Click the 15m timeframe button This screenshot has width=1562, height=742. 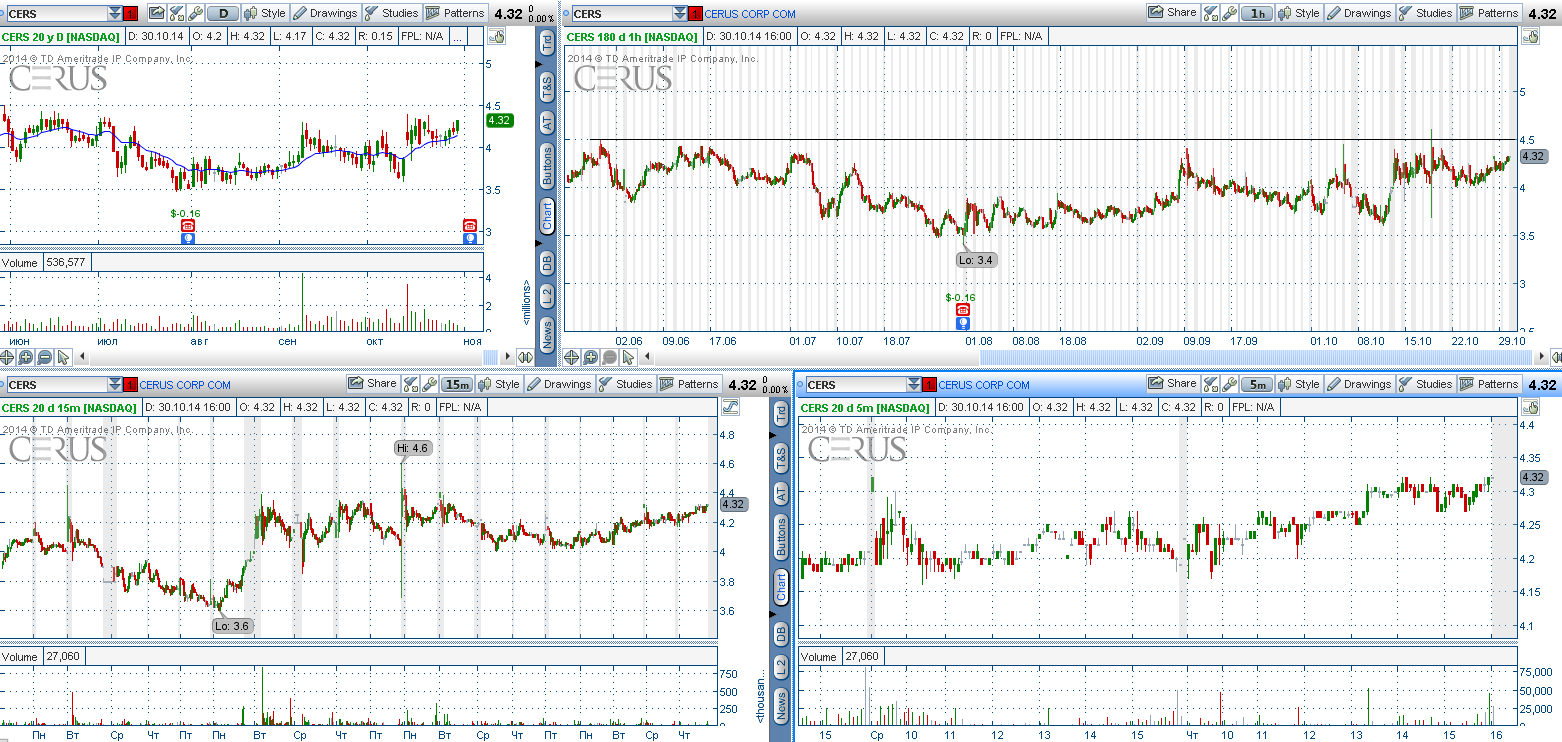tap(457, 384)
